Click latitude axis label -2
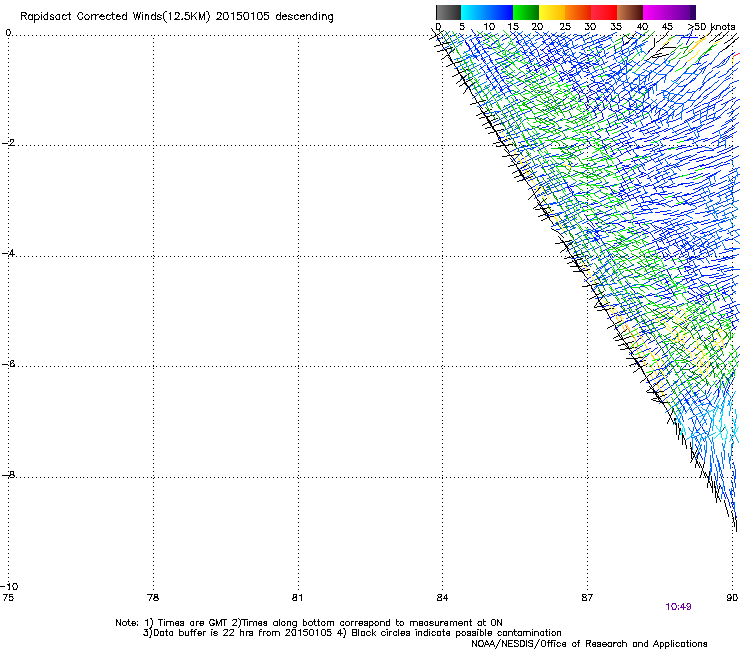740x650 pixels. coord(8,143)
